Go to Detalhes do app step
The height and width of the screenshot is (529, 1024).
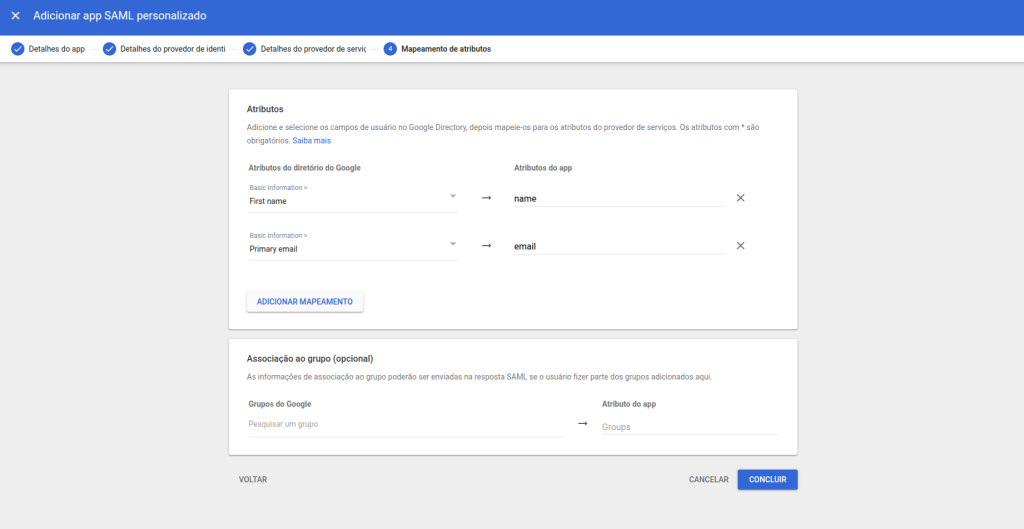pyautogui.click(x=57, y=49)
